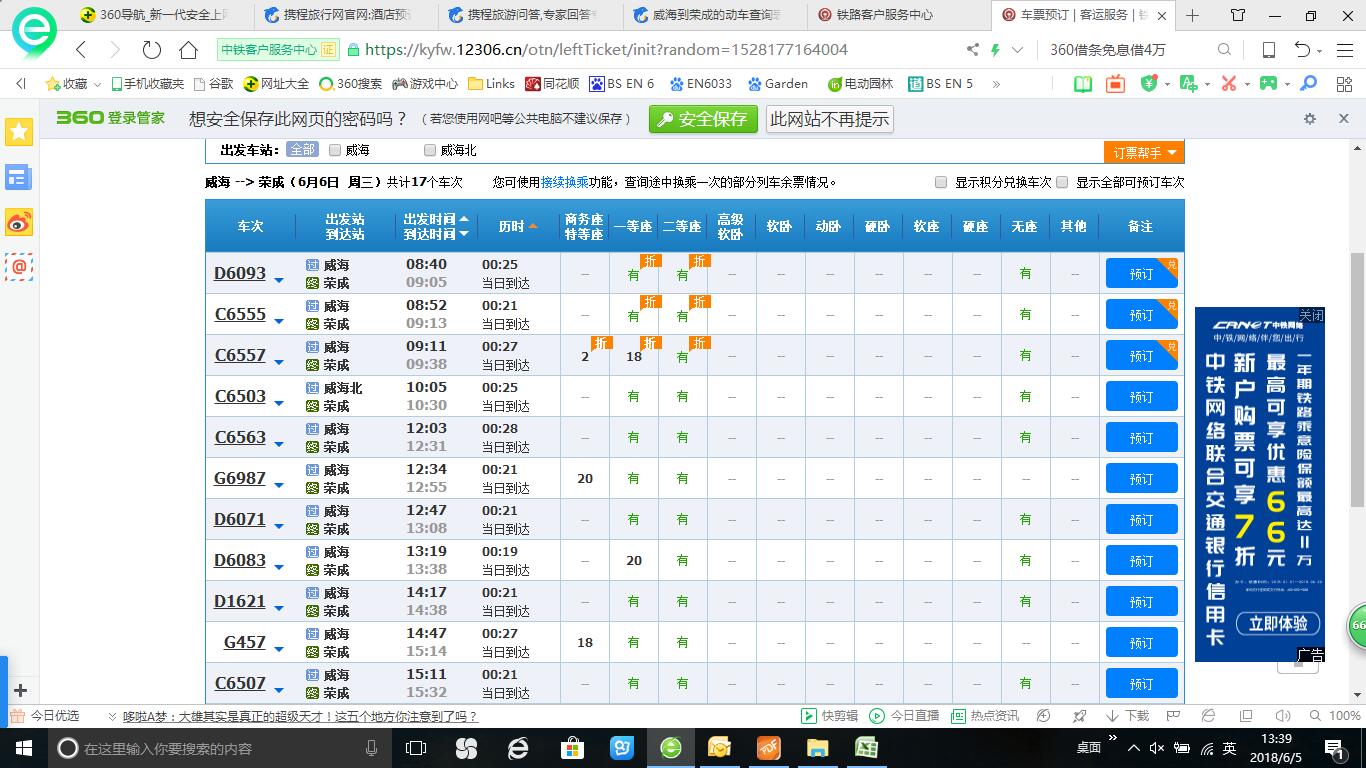Image resolution: width=1366 pixels, height=768 pixels.
Task: Open the favorites star in the left sidebar
Action: [x=19, y=132]
